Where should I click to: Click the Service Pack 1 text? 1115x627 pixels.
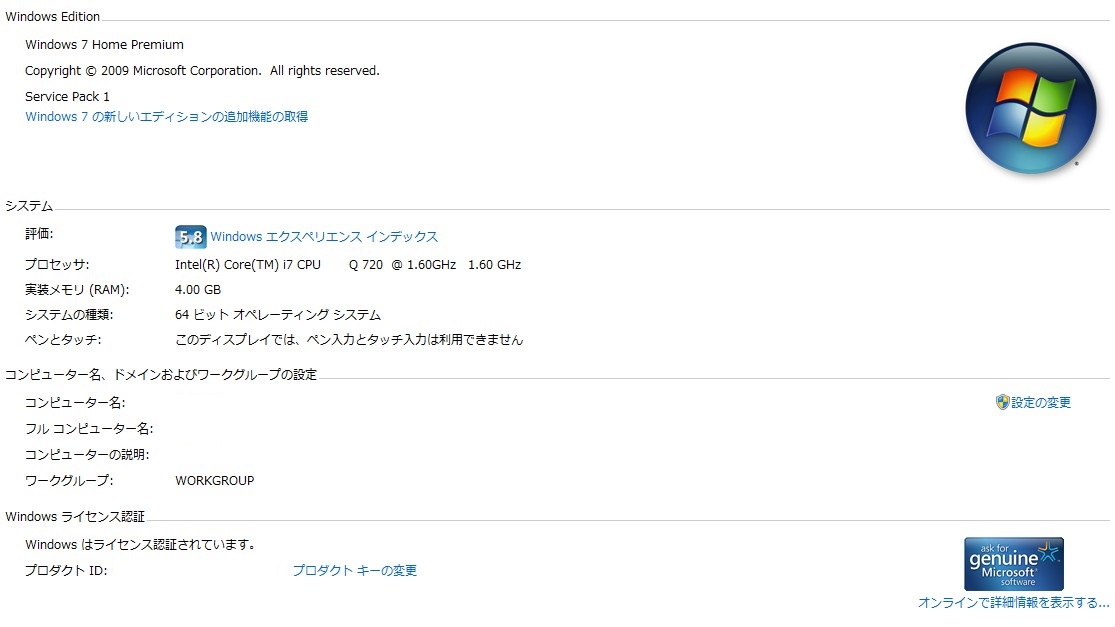67,97
